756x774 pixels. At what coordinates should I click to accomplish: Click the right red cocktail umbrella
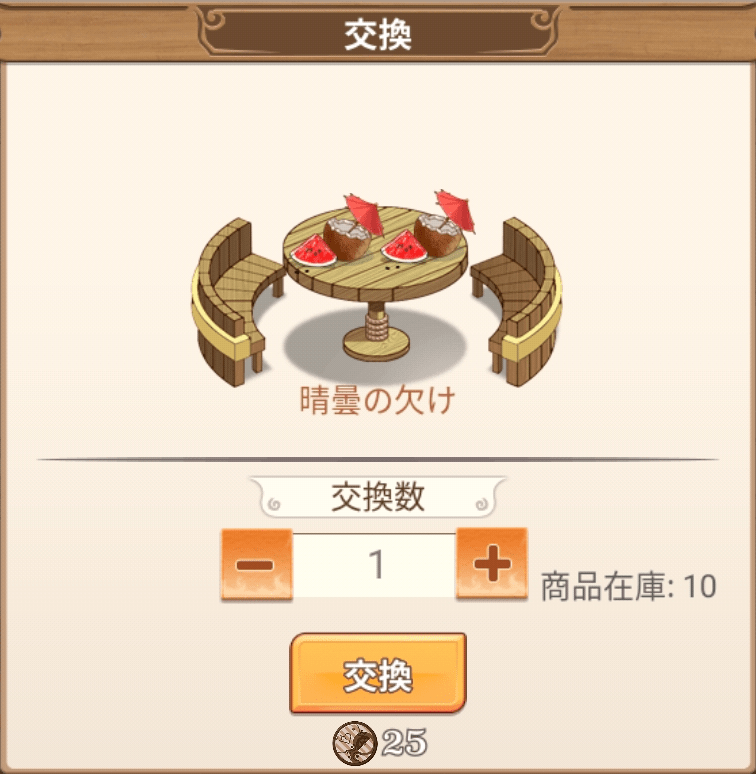455,210
